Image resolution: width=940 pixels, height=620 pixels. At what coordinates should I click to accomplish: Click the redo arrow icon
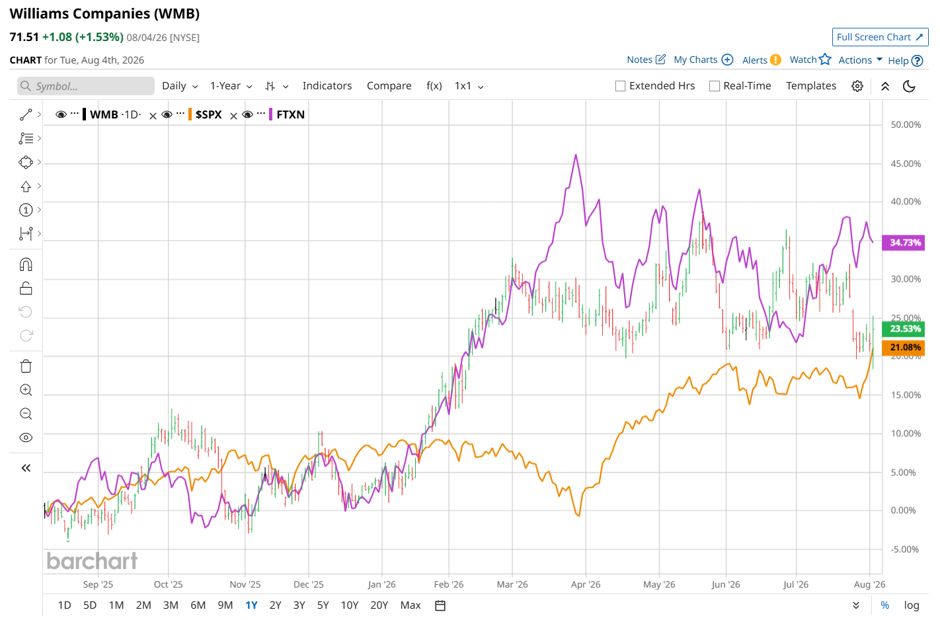tap(25, 336)
